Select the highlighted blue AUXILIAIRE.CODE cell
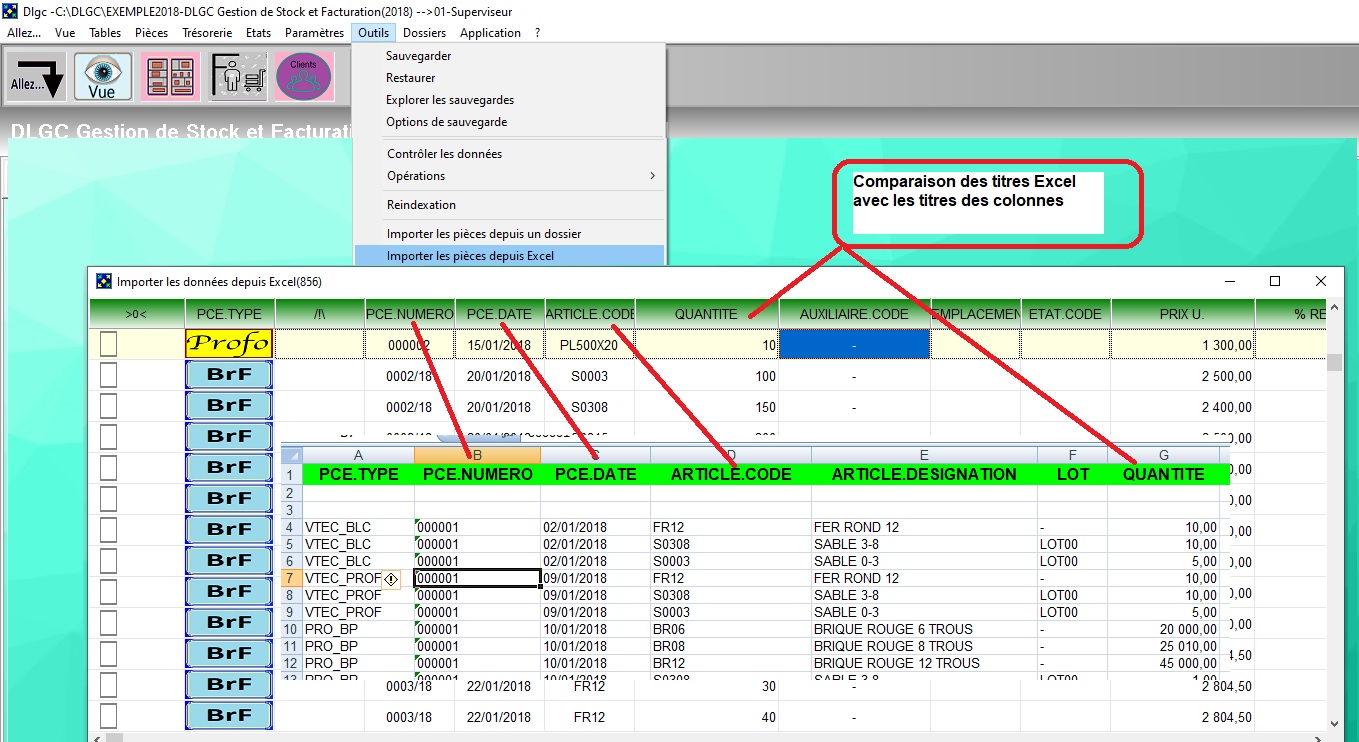The height and width of the screenshot is (742, 1359). coord(854,344)
